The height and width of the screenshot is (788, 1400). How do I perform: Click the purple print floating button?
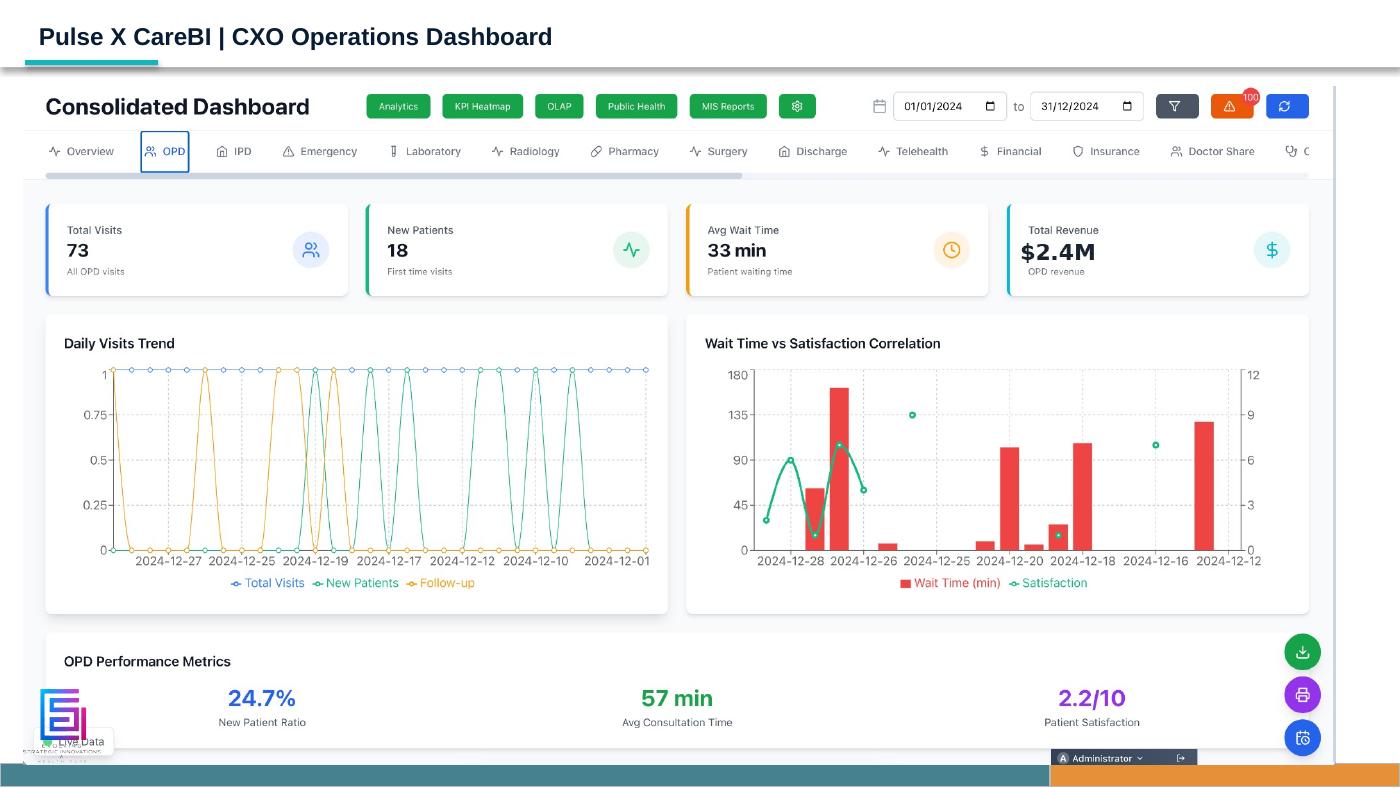pos(1303,695)
